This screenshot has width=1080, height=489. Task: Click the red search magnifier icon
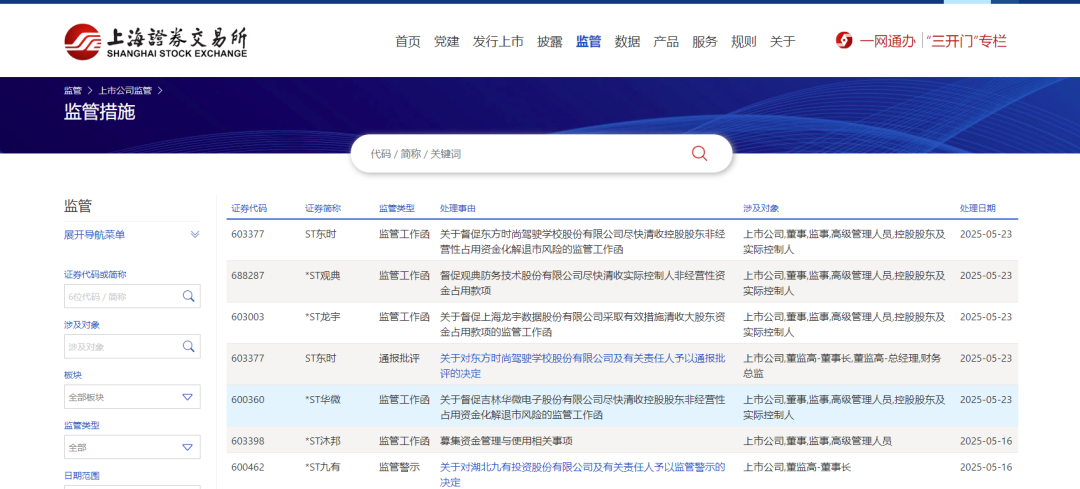699,154
